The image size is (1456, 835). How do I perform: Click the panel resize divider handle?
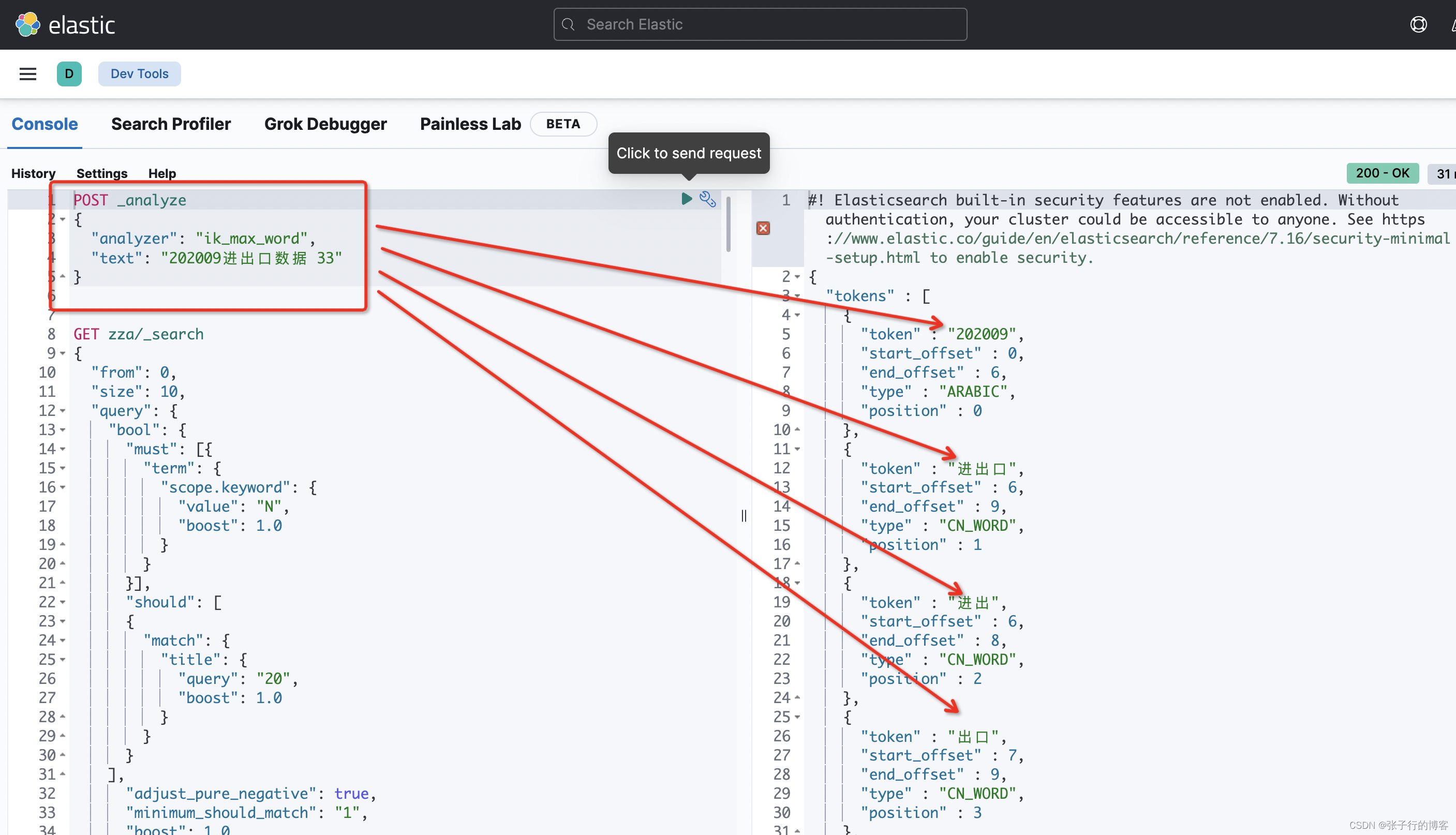744,516
